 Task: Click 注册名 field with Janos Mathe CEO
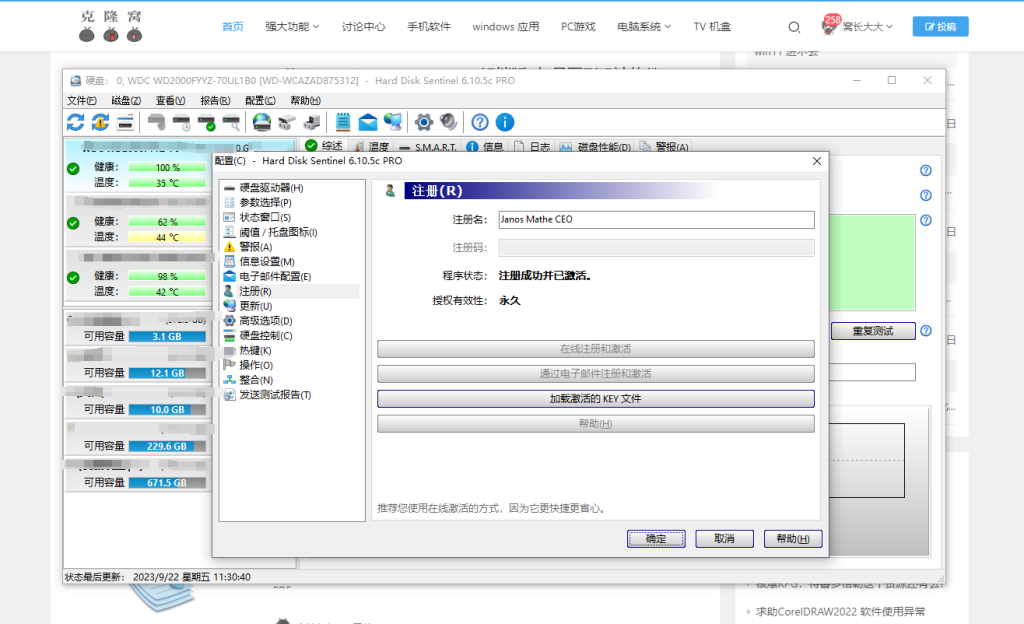pos(656,220)
